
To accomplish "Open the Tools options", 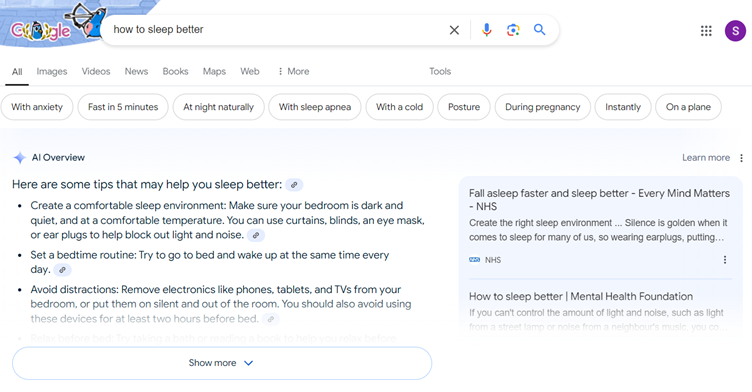I will tap(440, 71).
